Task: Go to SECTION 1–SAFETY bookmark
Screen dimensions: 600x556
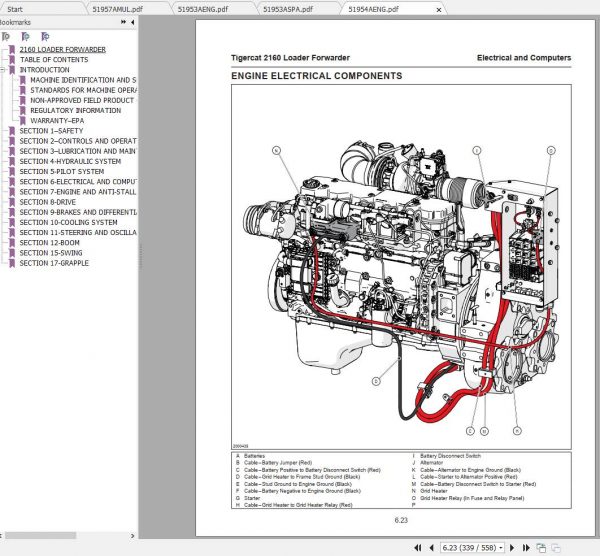Action: pos(51,130)
